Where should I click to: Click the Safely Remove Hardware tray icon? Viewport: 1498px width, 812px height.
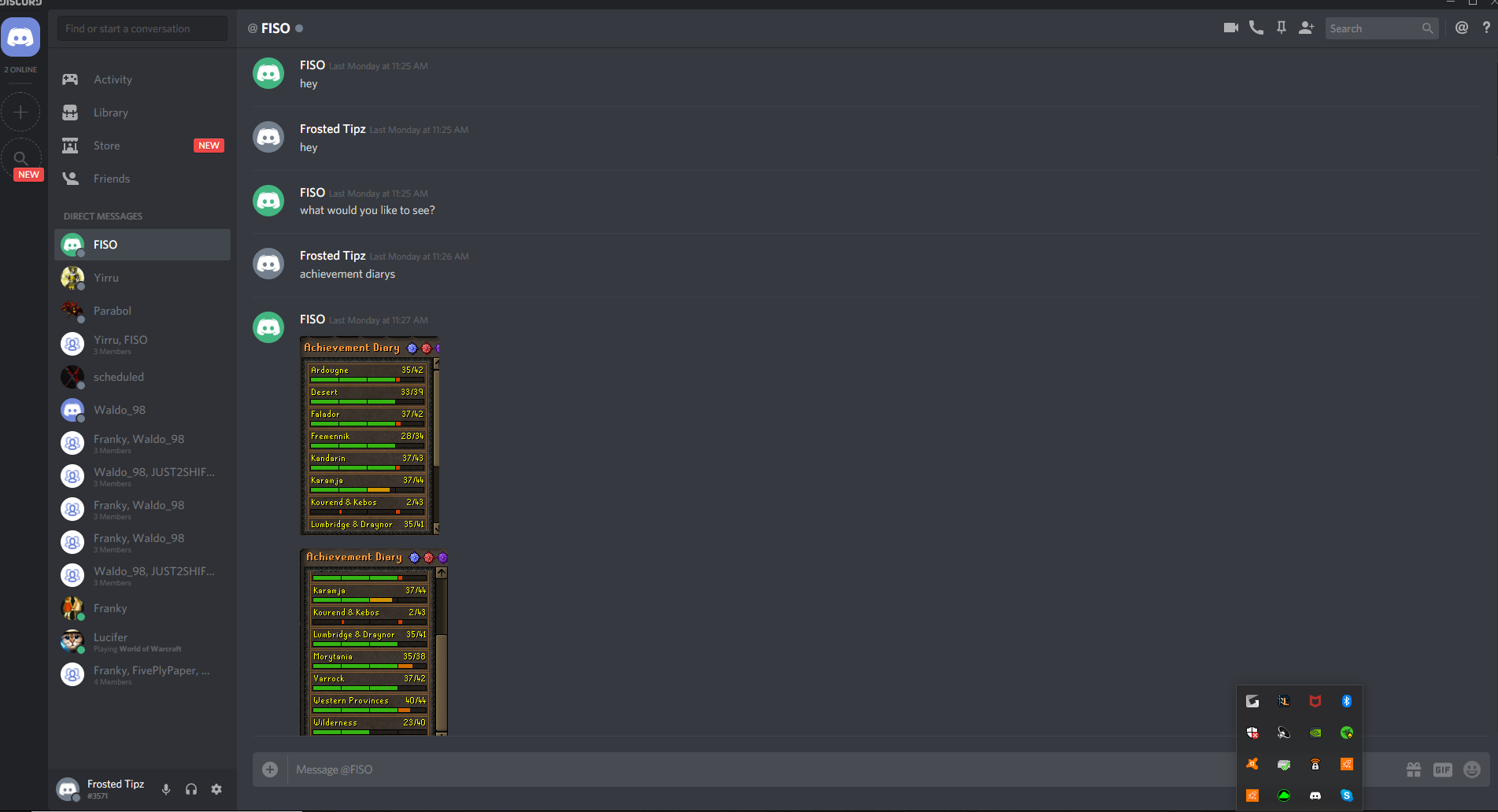point(1284,764)
